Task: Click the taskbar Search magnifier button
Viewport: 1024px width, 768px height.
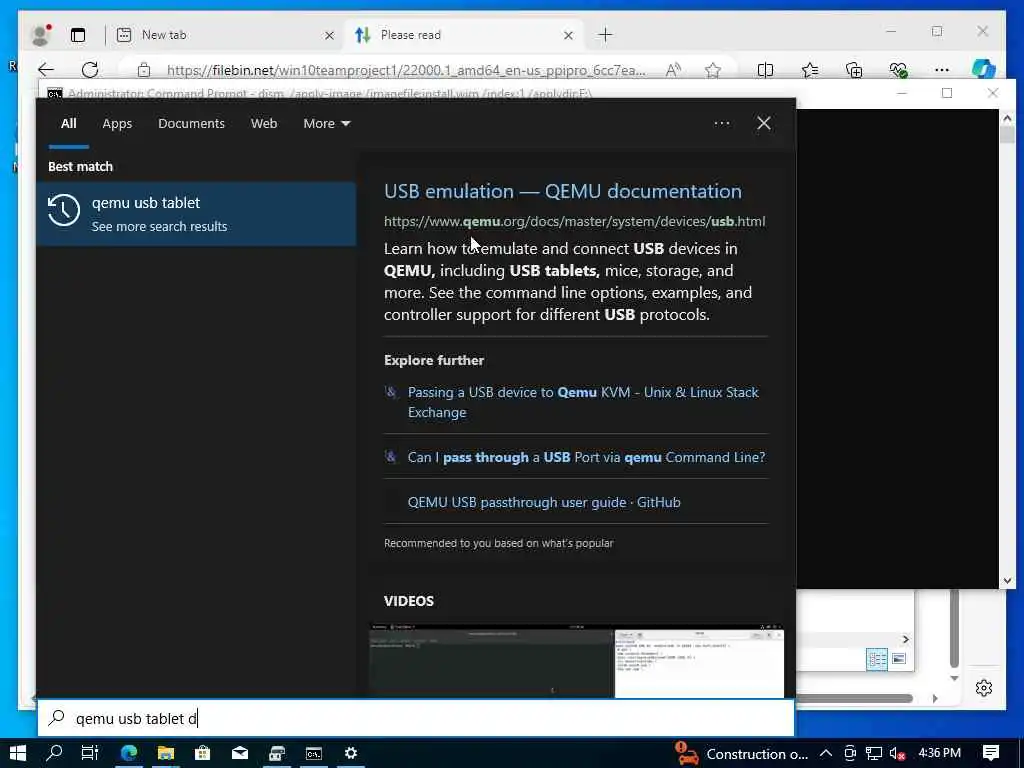Action: 54,753
